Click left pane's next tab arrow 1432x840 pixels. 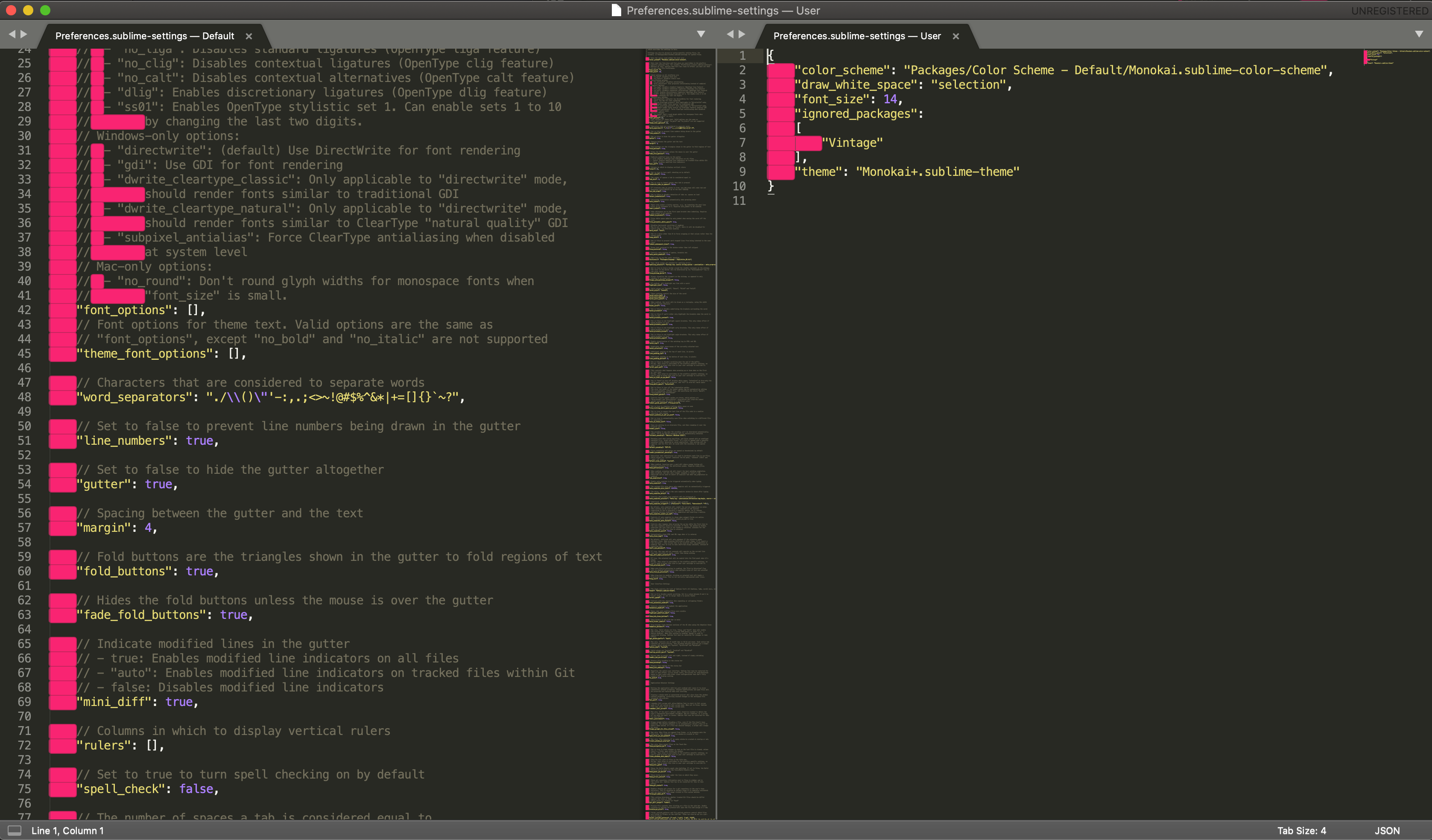point(24,34)
